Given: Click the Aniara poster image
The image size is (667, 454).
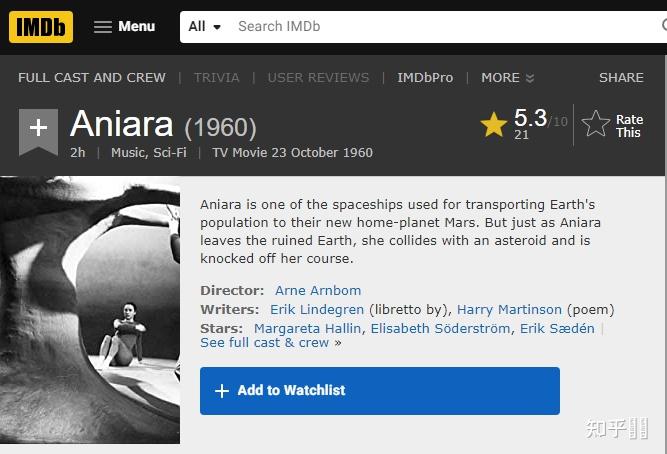Looking at the screenshot, I should point(90,310).
